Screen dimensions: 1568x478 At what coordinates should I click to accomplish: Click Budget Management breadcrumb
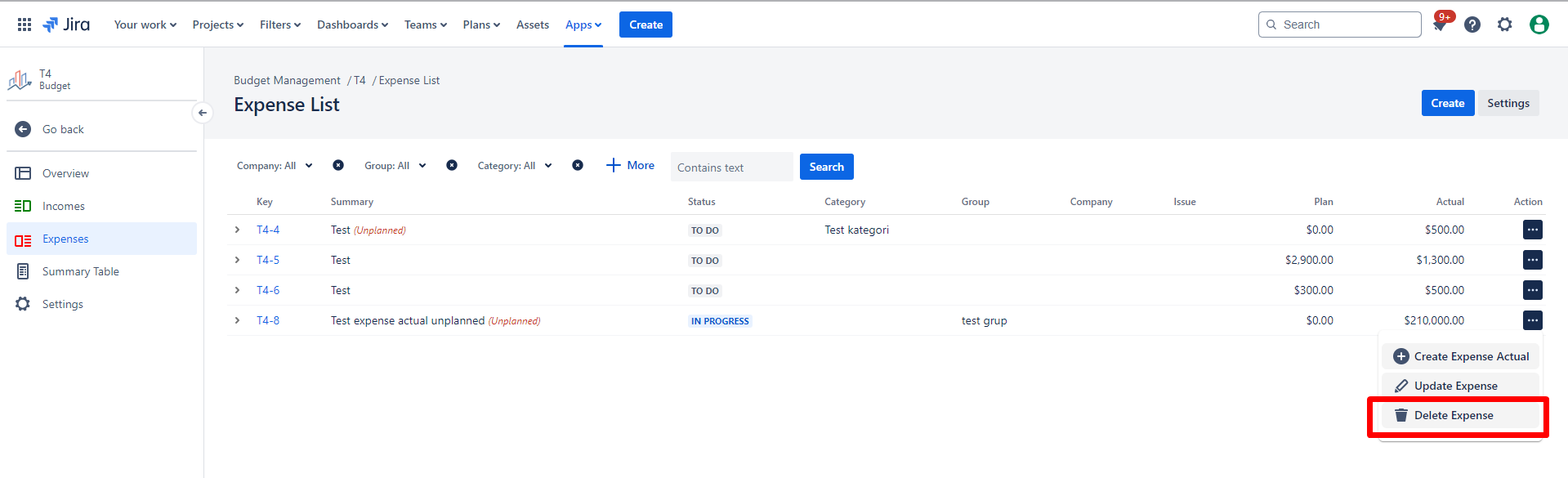coord(287,80)
